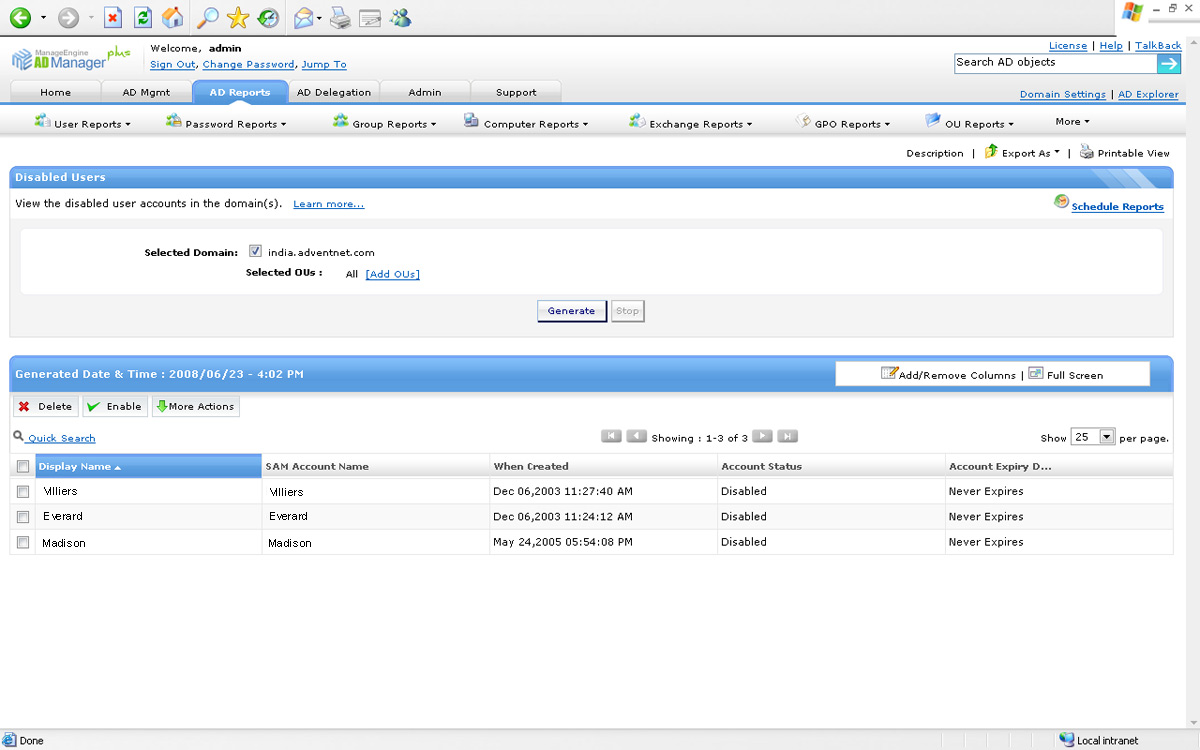Open Full Screen view
This screenshot has width=1200, height=750.
(1066, 375)
